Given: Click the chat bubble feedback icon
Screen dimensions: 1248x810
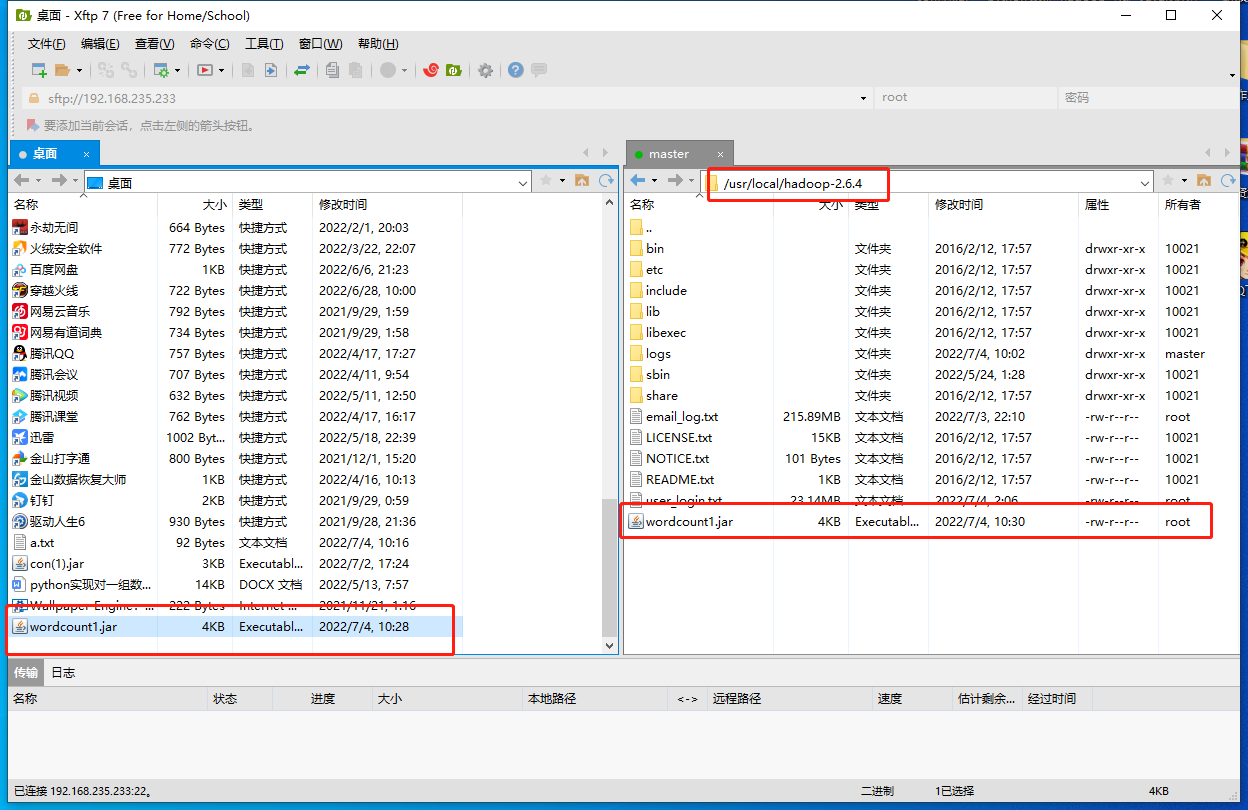Looking at the screenshot, I should click(539, 70).
